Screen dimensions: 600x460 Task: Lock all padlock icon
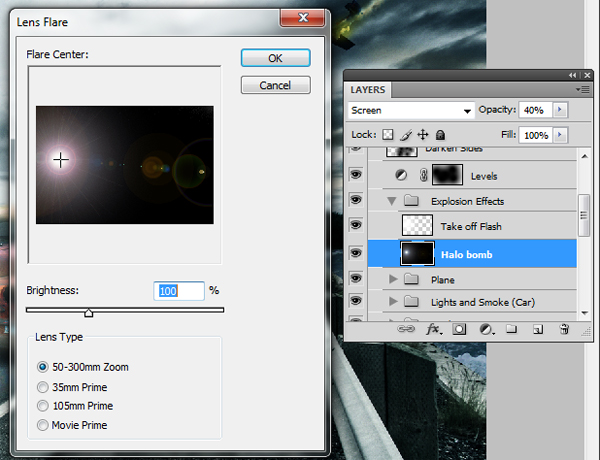coord(440,135)
